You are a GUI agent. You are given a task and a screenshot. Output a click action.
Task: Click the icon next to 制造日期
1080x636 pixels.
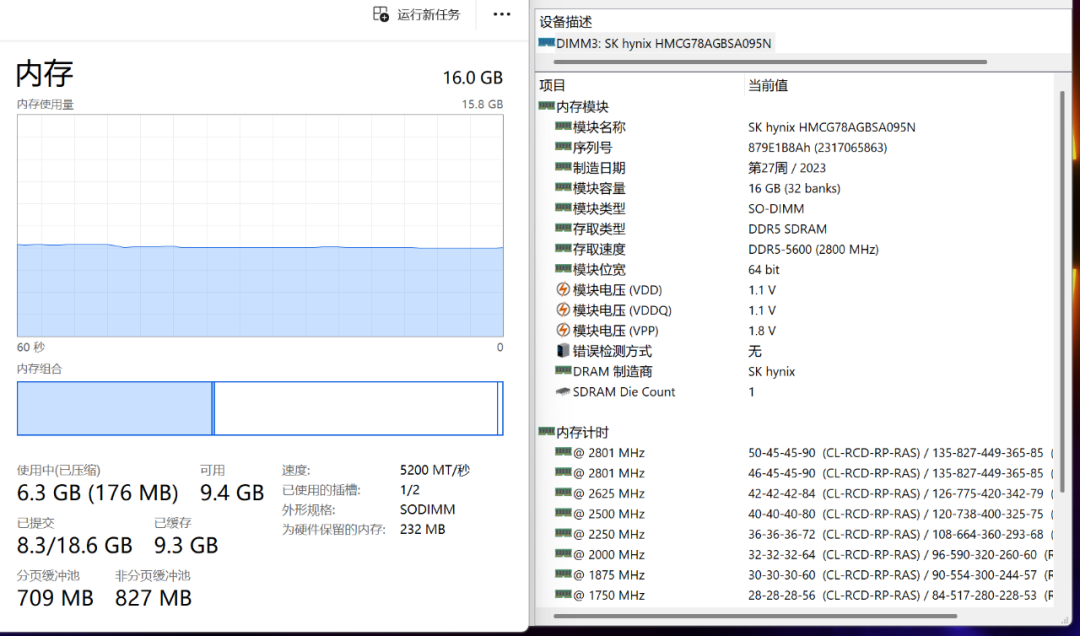tap(563, 167)
